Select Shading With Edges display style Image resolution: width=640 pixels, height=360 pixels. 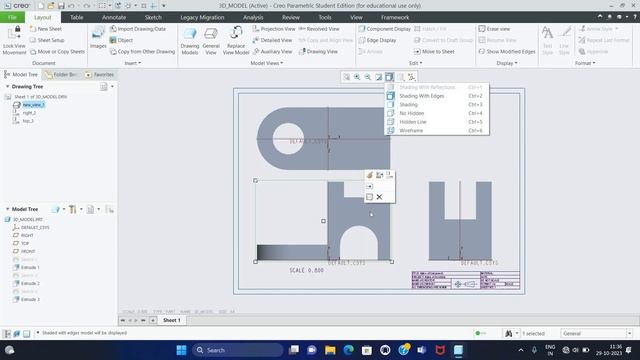(x=436, y=96)
